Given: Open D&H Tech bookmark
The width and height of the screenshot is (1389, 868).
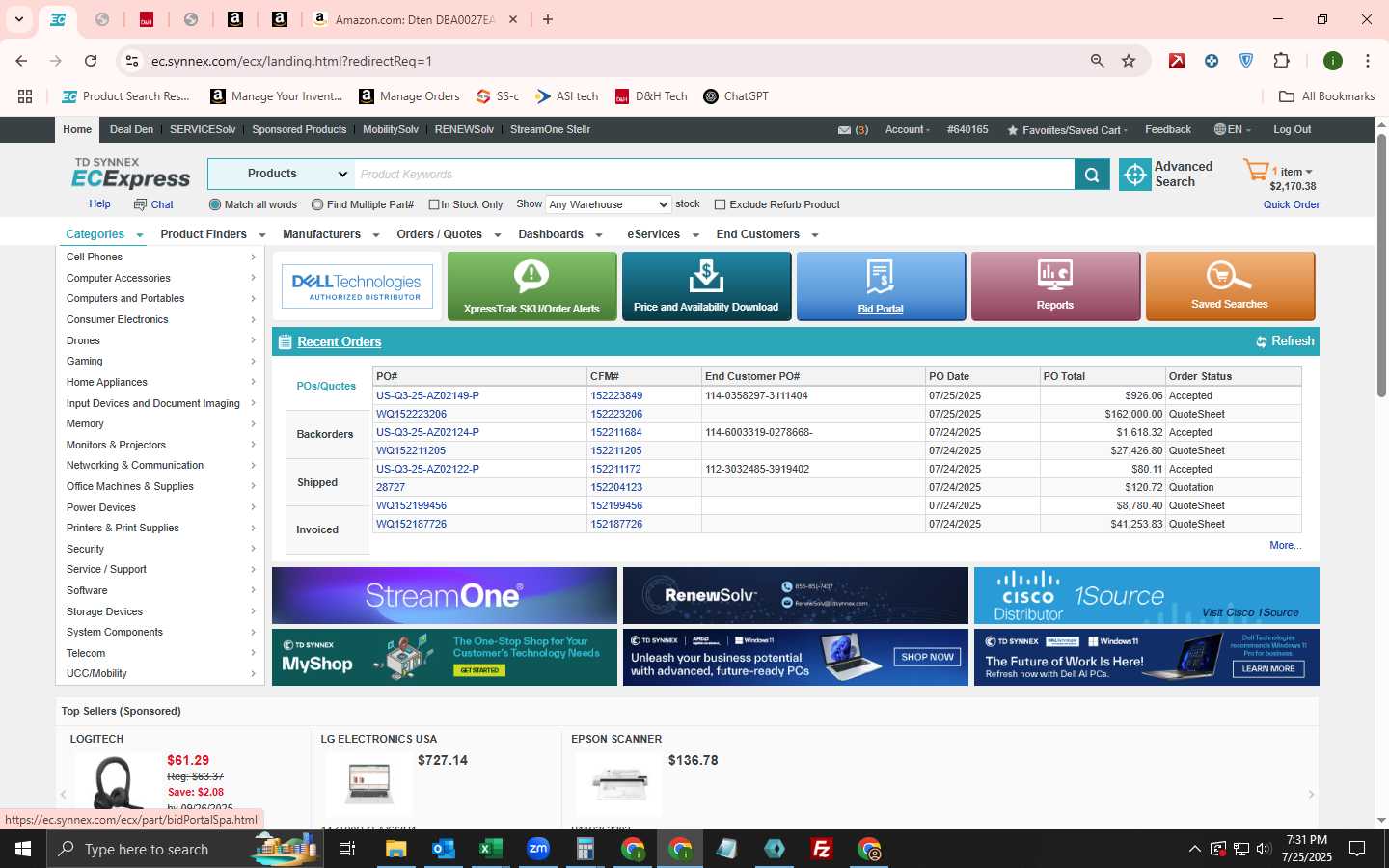Looking at the screenshot, I should click(651, 96).
